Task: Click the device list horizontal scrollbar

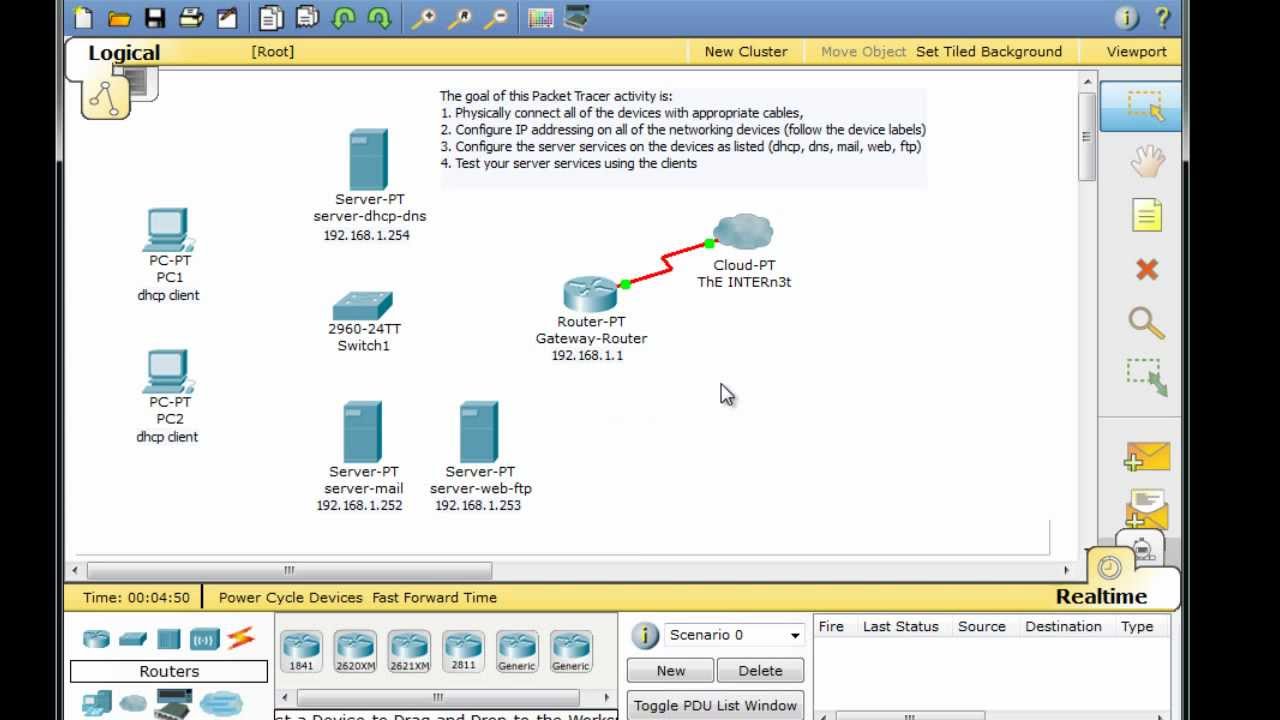Action: [437, 697]
